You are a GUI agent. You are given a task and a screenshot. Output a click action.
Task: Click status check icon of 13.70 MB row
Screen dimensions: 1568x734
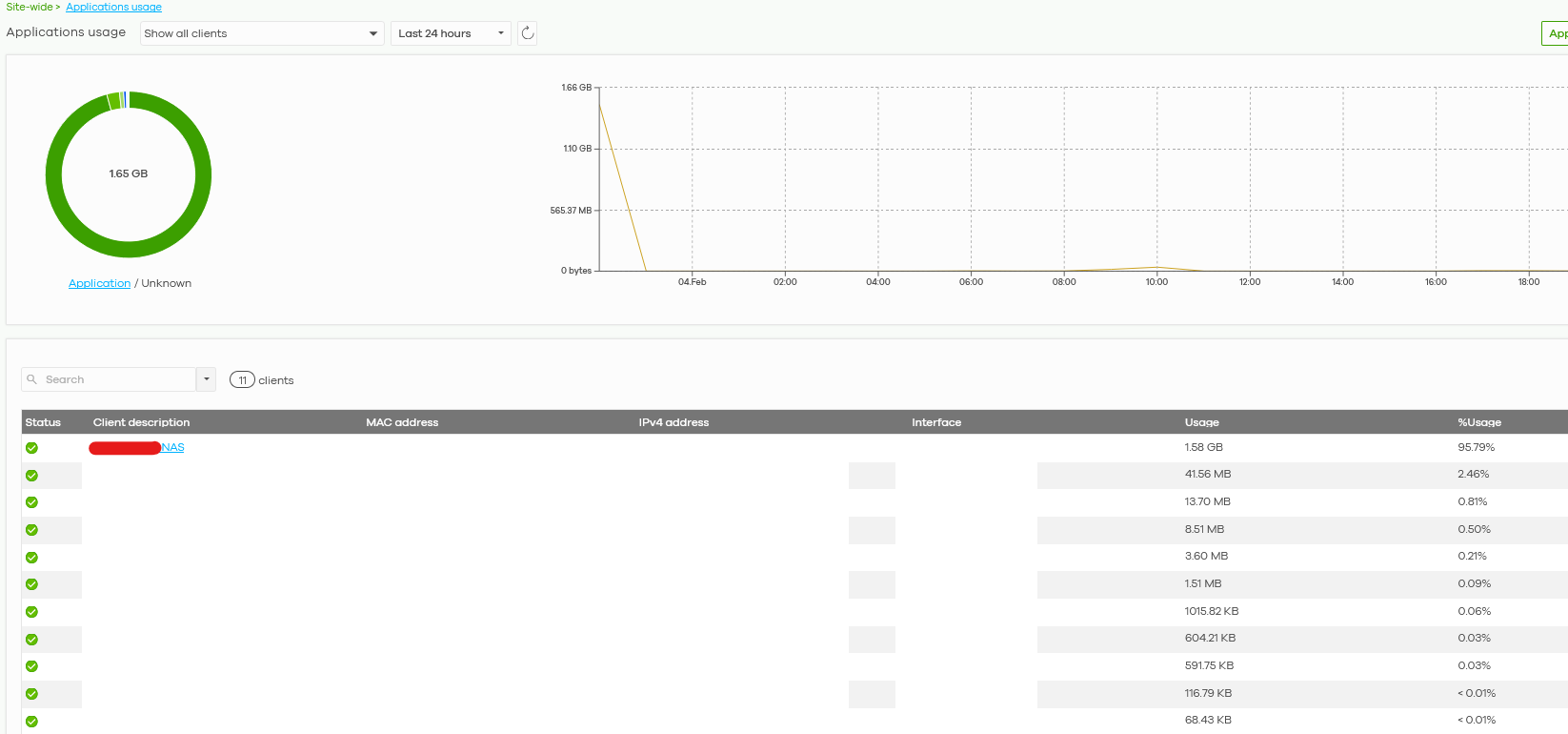31,502
